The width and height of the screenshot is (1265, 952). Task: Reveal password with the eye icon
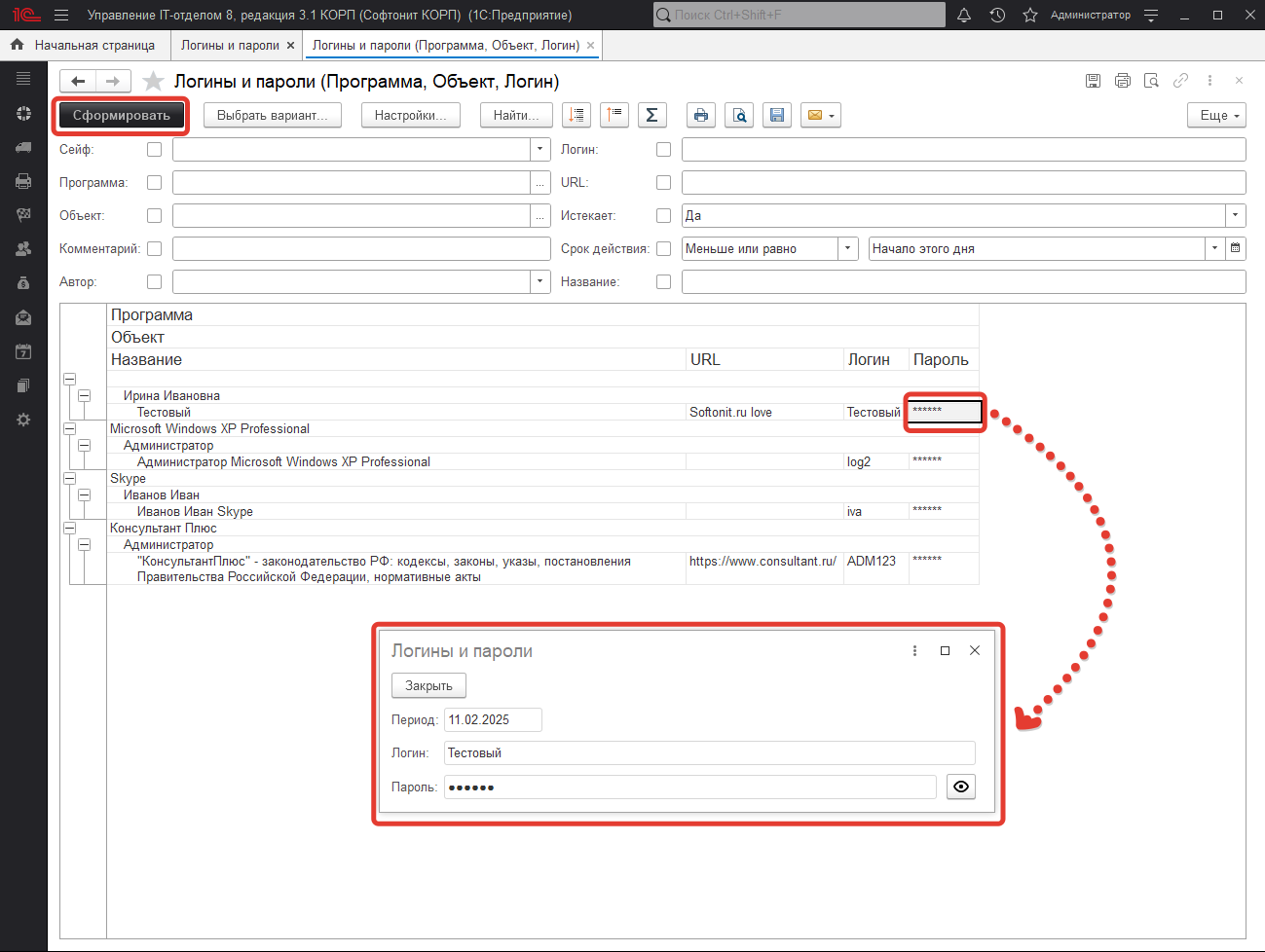(x=961, y=787)
